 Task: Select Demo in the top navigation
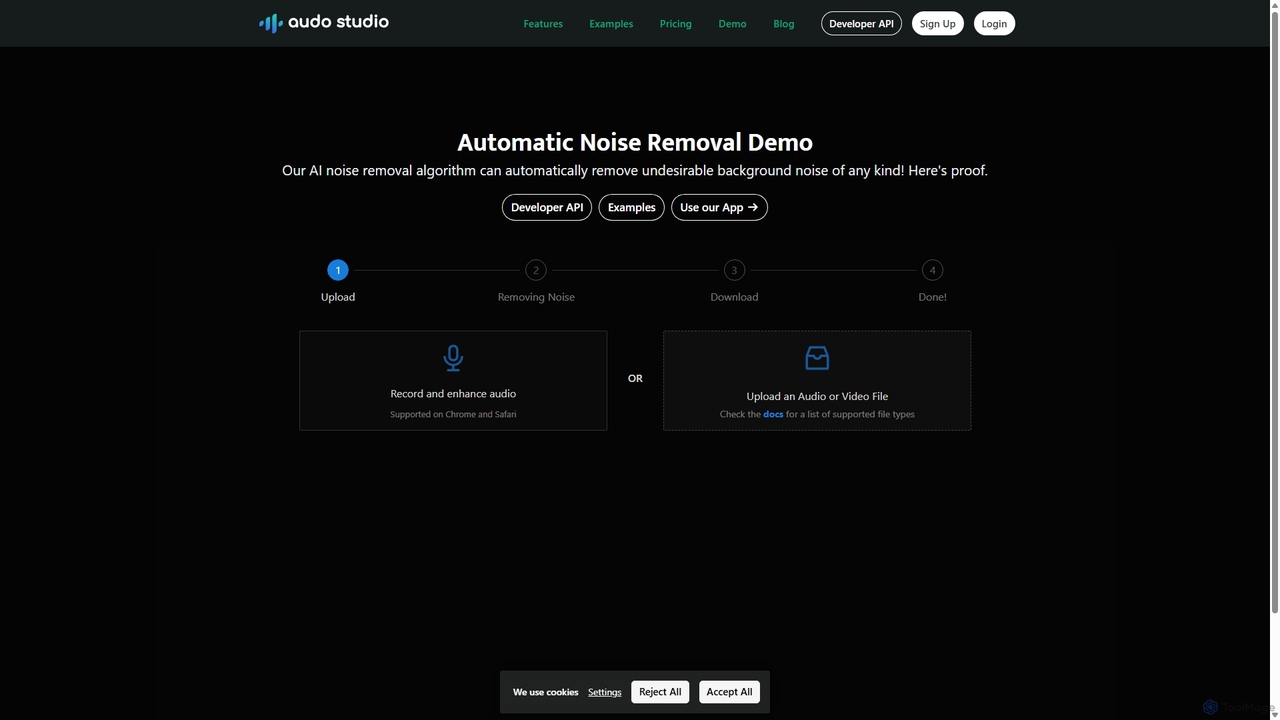click(732, 24)
